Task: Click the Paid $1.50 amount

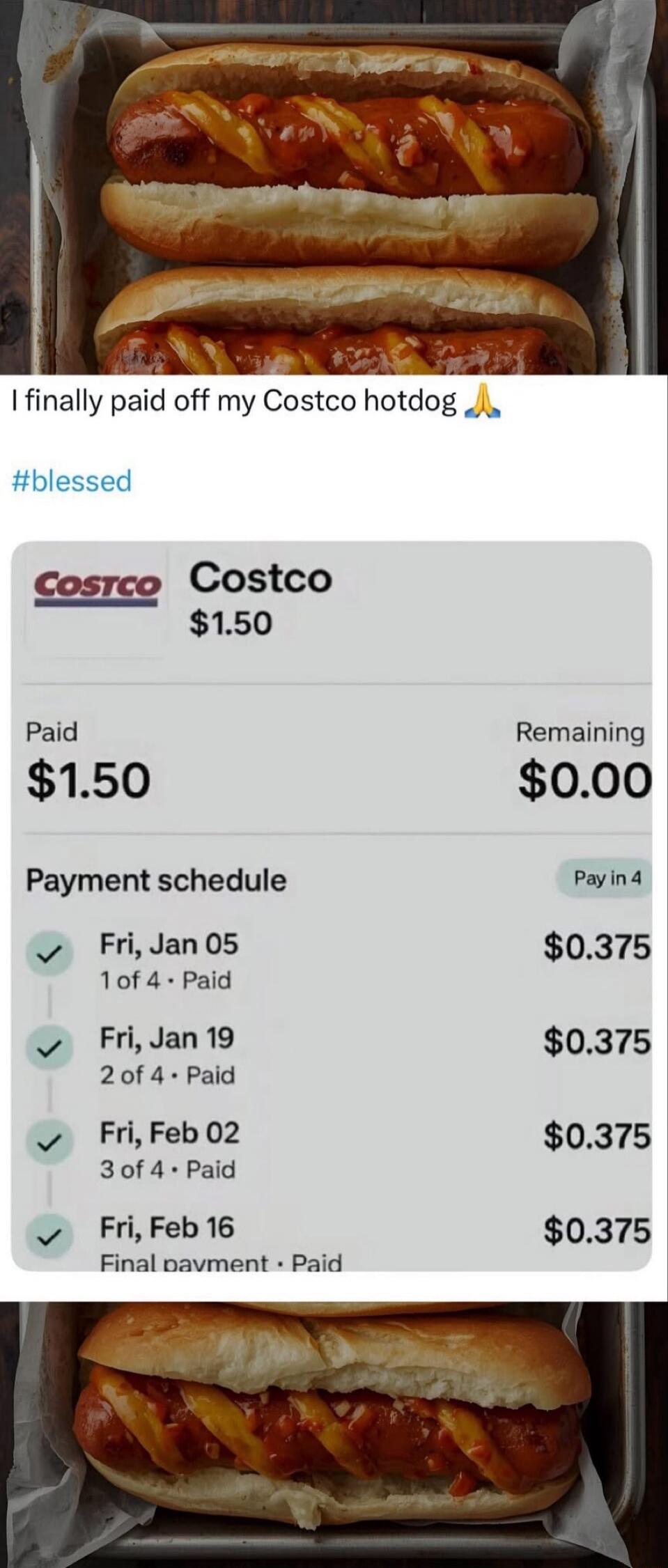Action: point(88,779)
